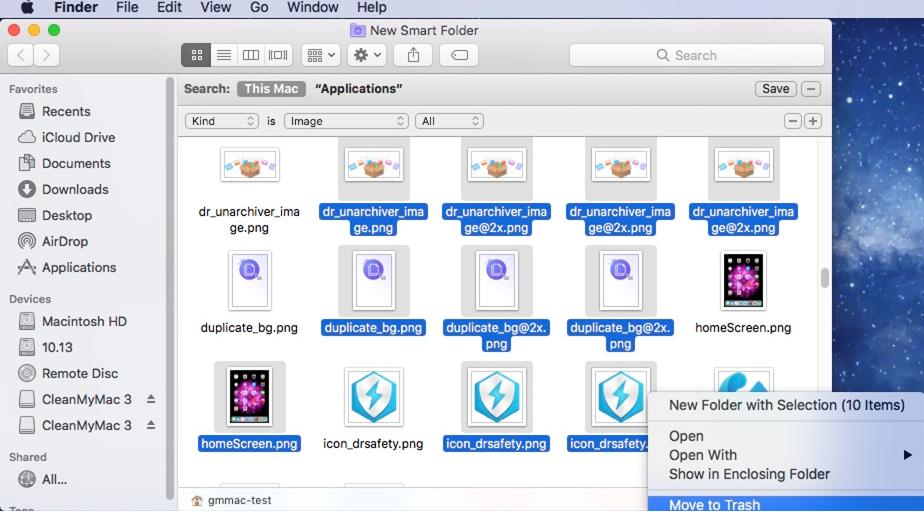This screenshot has height=512, width=924.
Task: Open the Kind criteria dropdown
Action: tap(222, 121)
